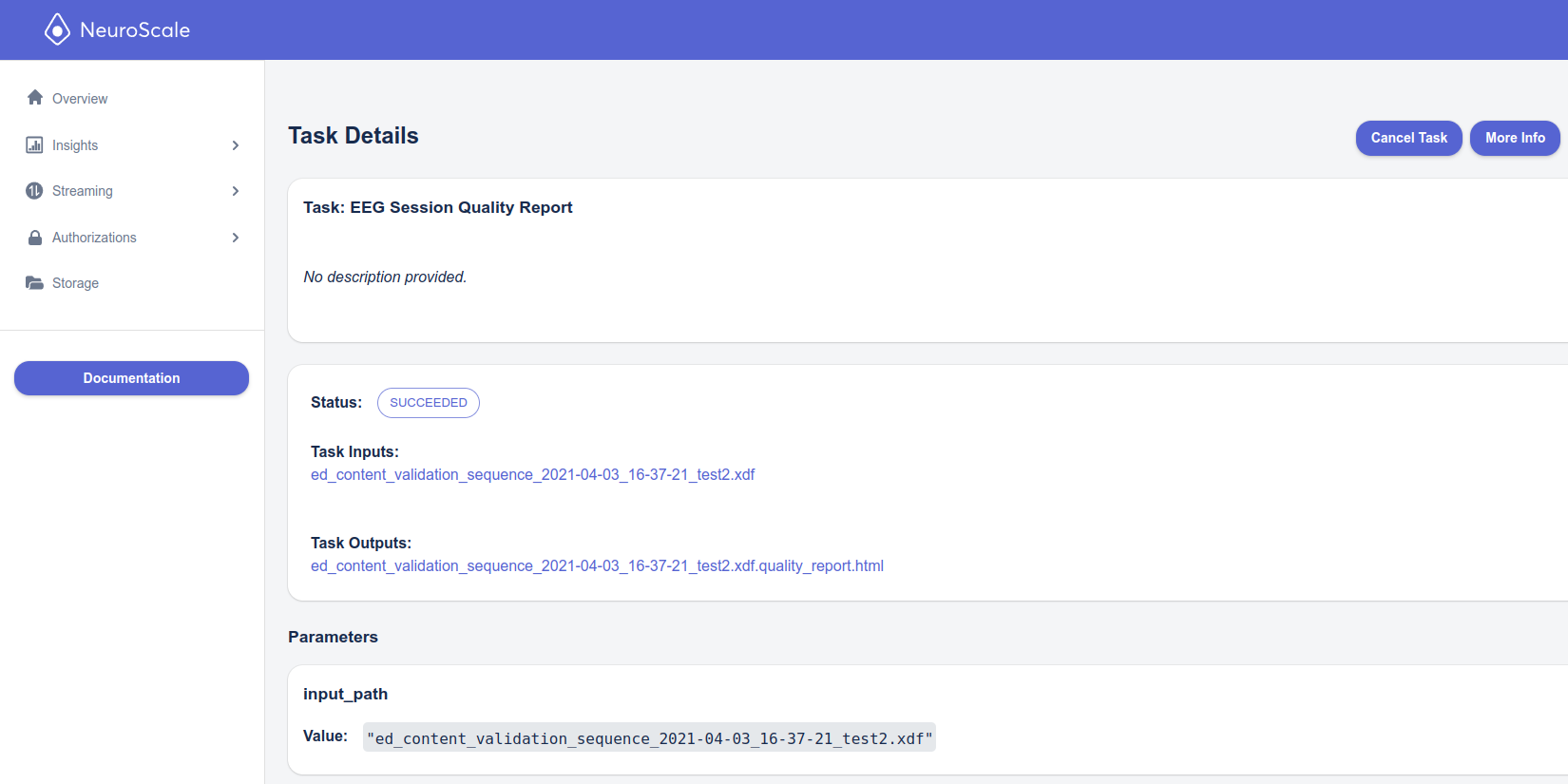Click the Insights chart icon
Image resolution: width=1568 pixels, height=784 pixels.
click(34, 144)
